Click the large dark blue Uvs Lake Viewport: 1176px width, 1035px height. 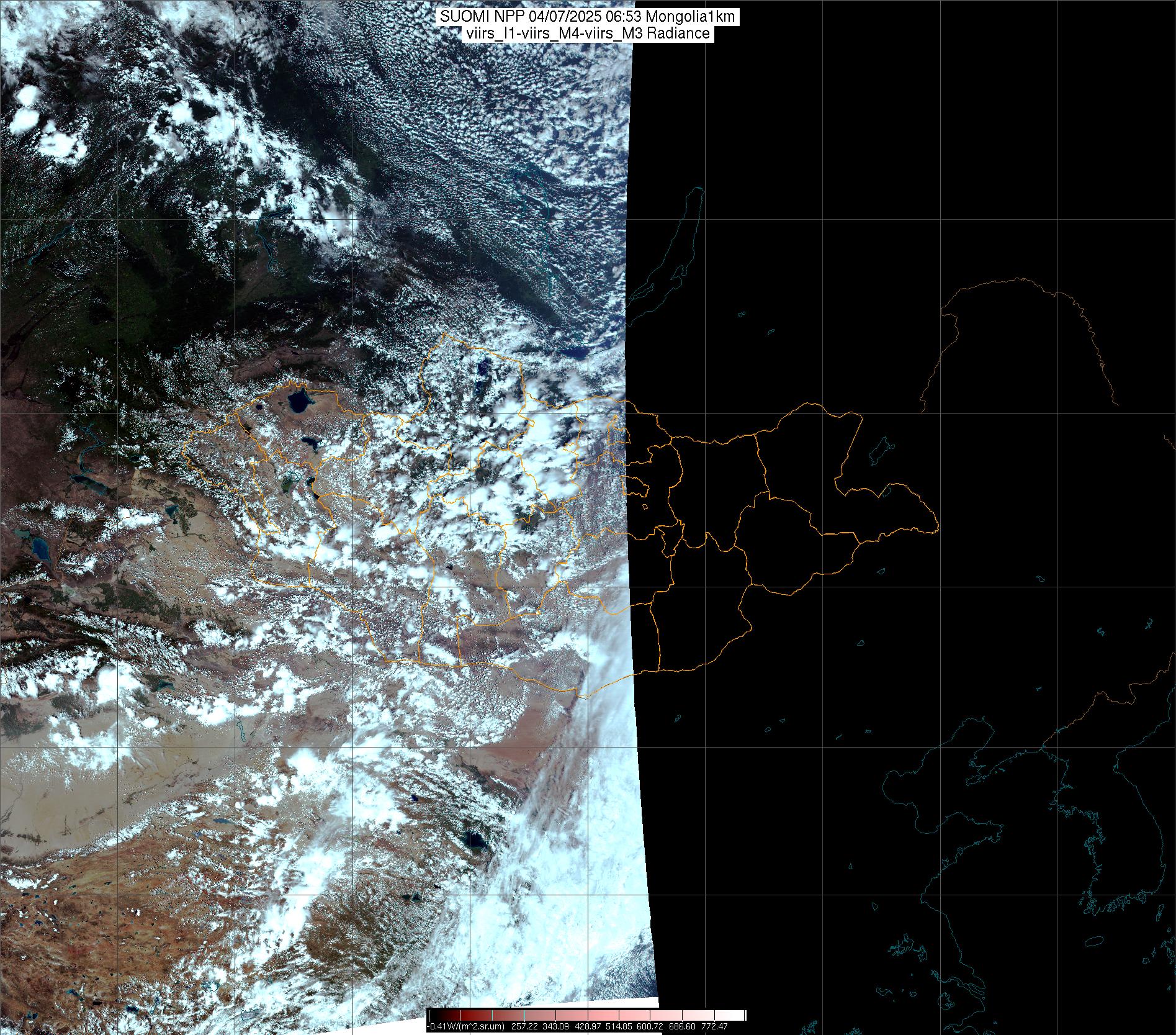click(x=298, y=402)
